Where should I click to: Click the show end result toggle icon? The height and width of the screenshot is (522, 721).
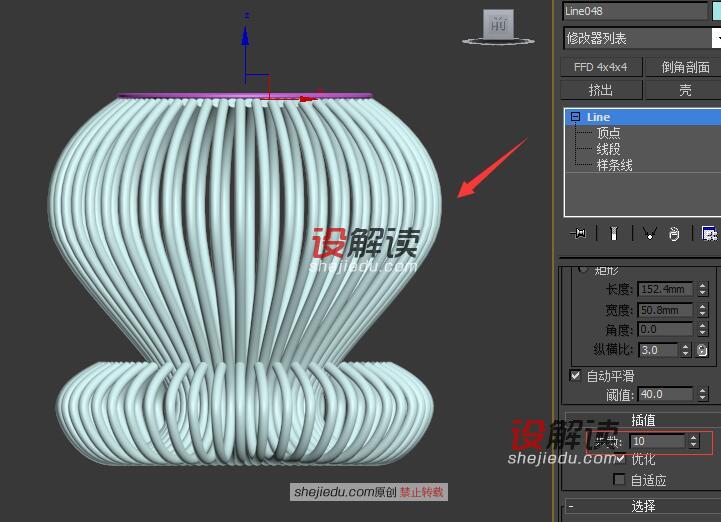(x=614, y=233)
